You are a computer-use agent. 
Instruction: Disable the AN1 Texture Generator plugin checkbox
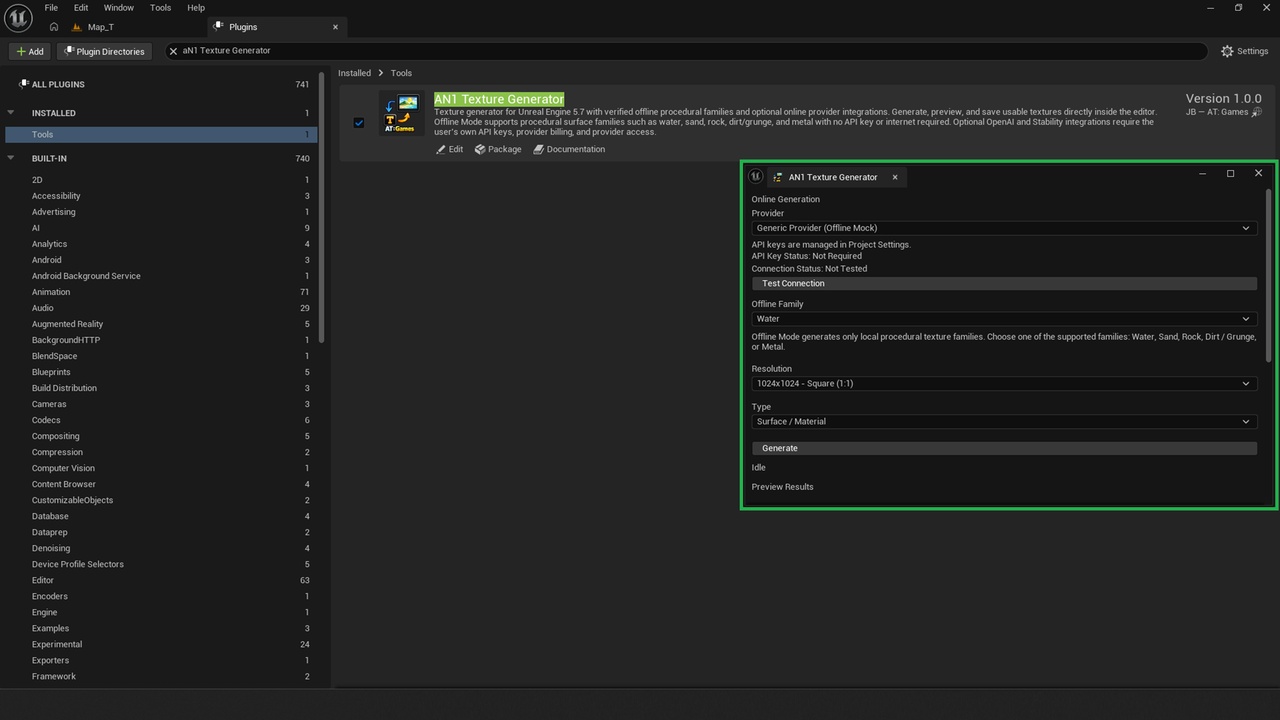coord(359,123)
